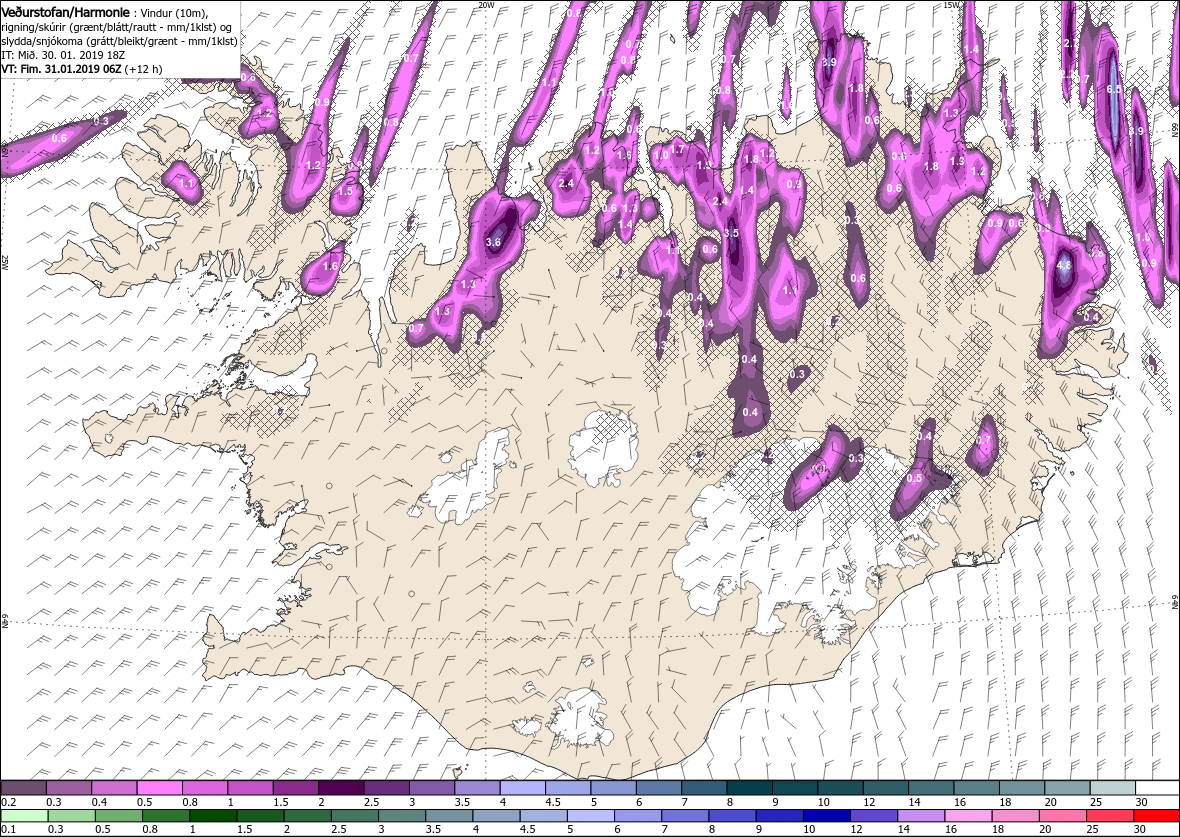Select the darkest green swatch labeled 1 in the lower legend row
The image size is (1180, 837).
click(x=213, y=815)
